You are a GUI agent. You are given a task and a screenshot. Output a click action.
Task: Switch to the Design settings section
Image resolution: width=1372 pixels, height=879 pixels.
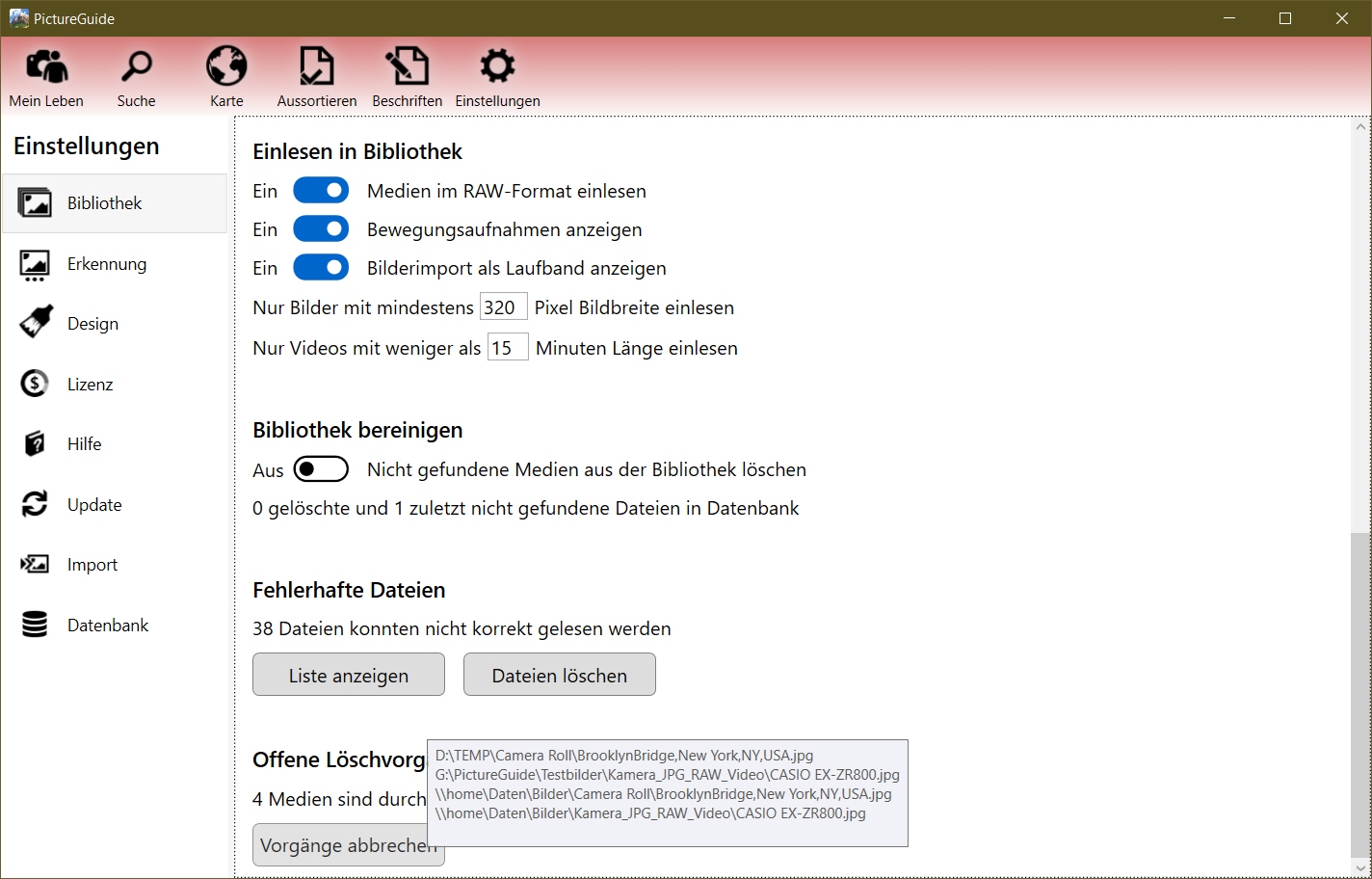point(115,324)
